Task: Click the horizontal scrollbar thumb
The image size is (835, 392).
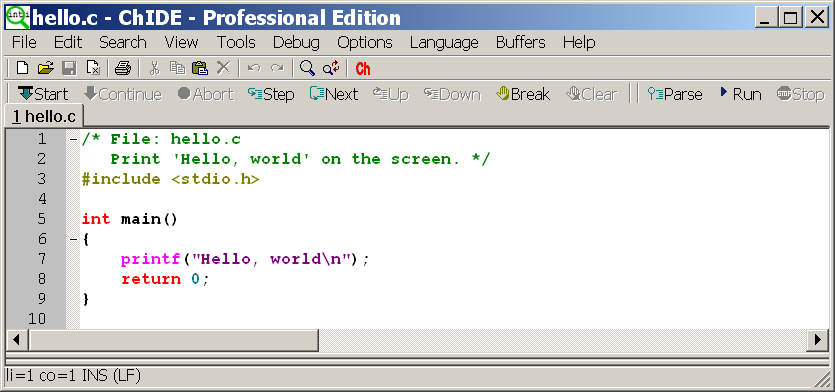Action: [173, 340]
